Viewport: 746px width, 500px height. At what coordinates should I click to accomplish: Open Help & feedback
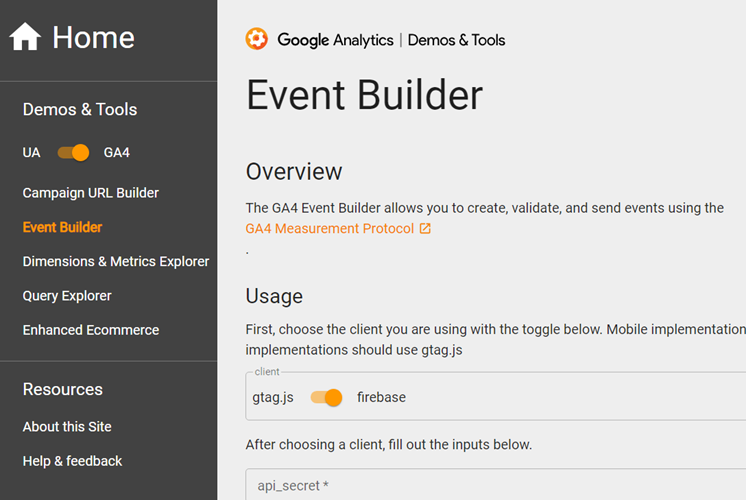click(x=72, y=461)
